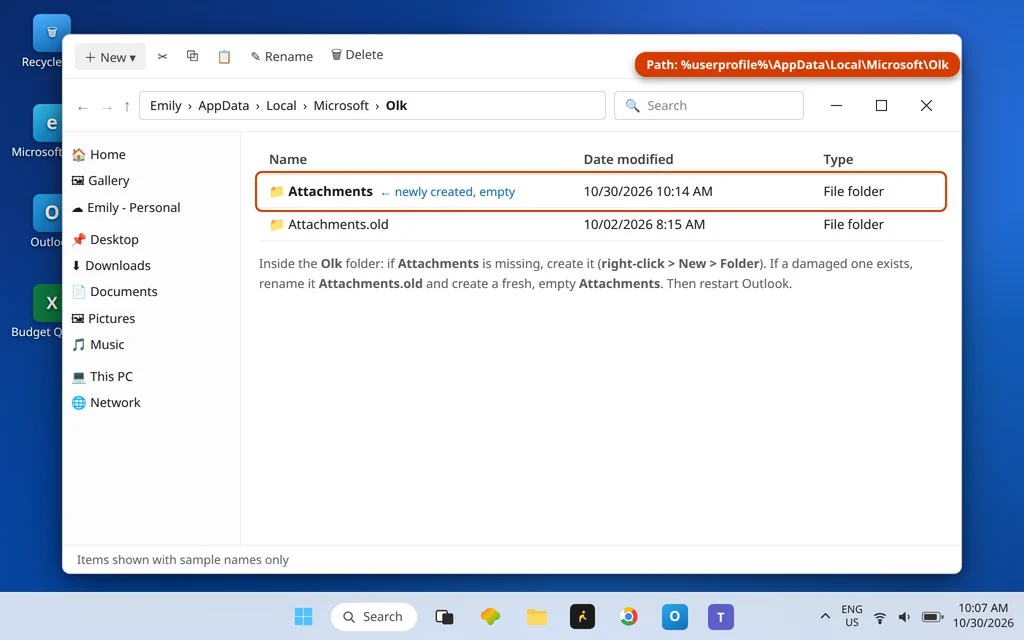
Task: Focus the Explorer Search box
Action: 709,106
